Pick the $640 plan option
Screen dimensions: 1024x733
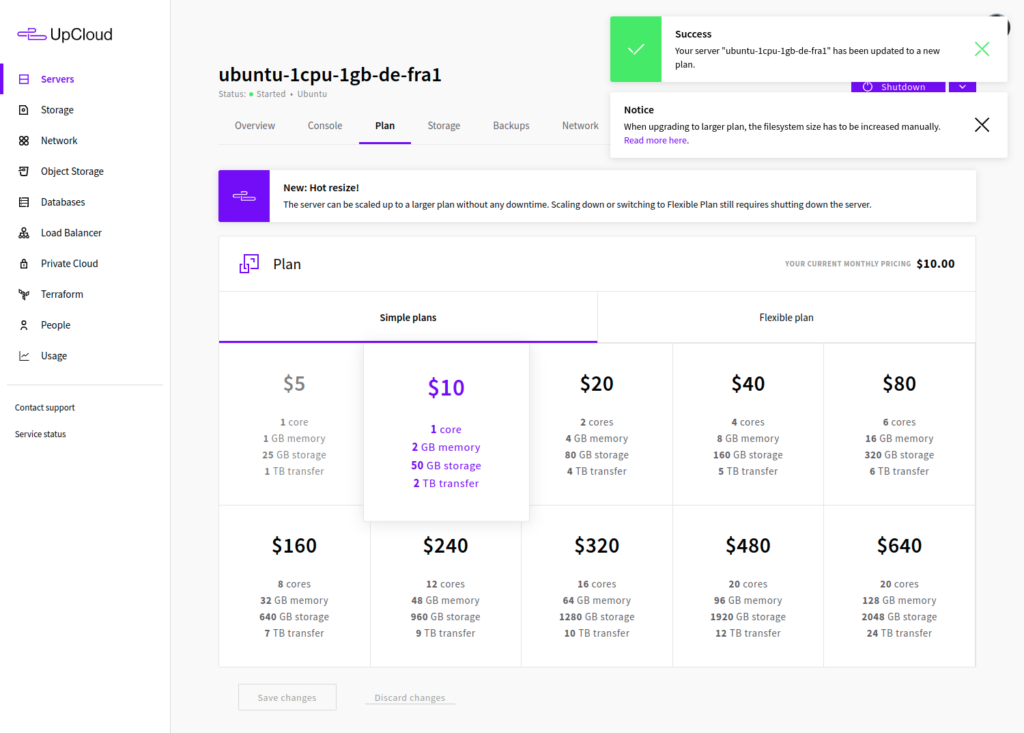[899, 587]
